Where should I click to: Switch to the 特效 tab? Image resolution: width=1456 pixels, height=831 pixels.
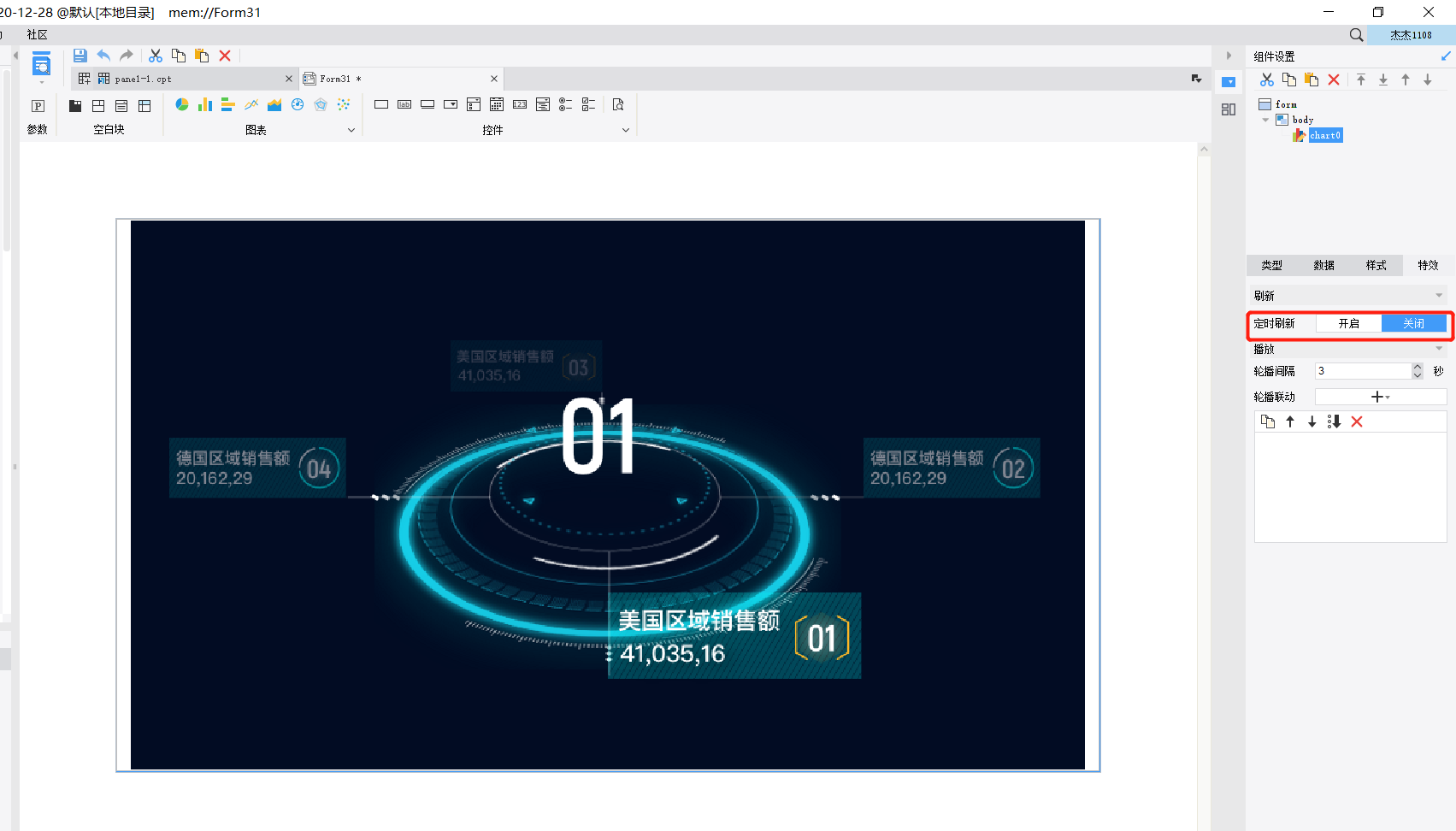click(1428, 265)
